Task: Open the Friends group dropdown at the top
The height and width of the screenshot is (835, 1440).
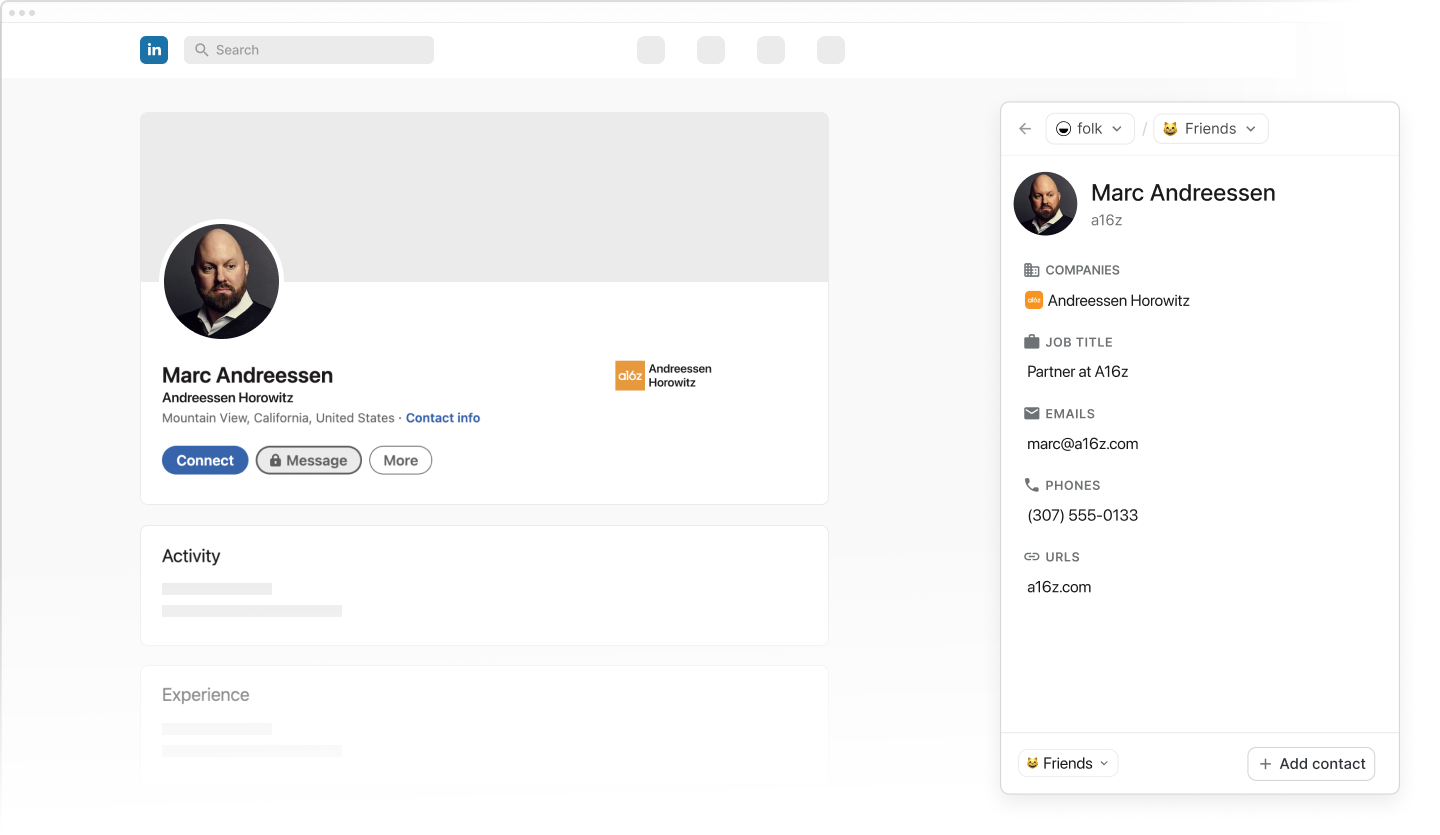Action: (1210, 128)
